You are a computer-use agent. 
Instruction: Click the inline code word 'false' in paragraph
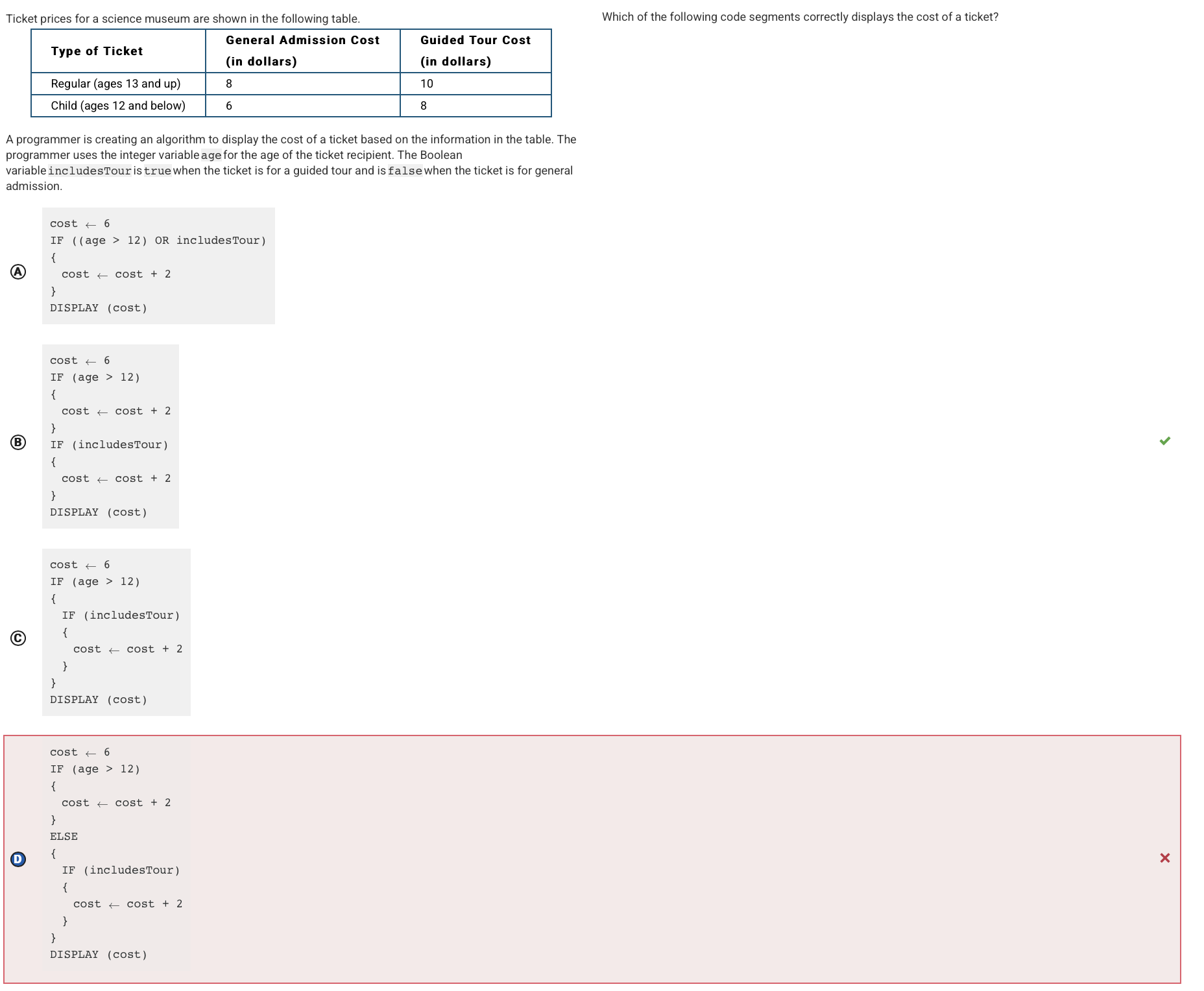pos(405,171)
